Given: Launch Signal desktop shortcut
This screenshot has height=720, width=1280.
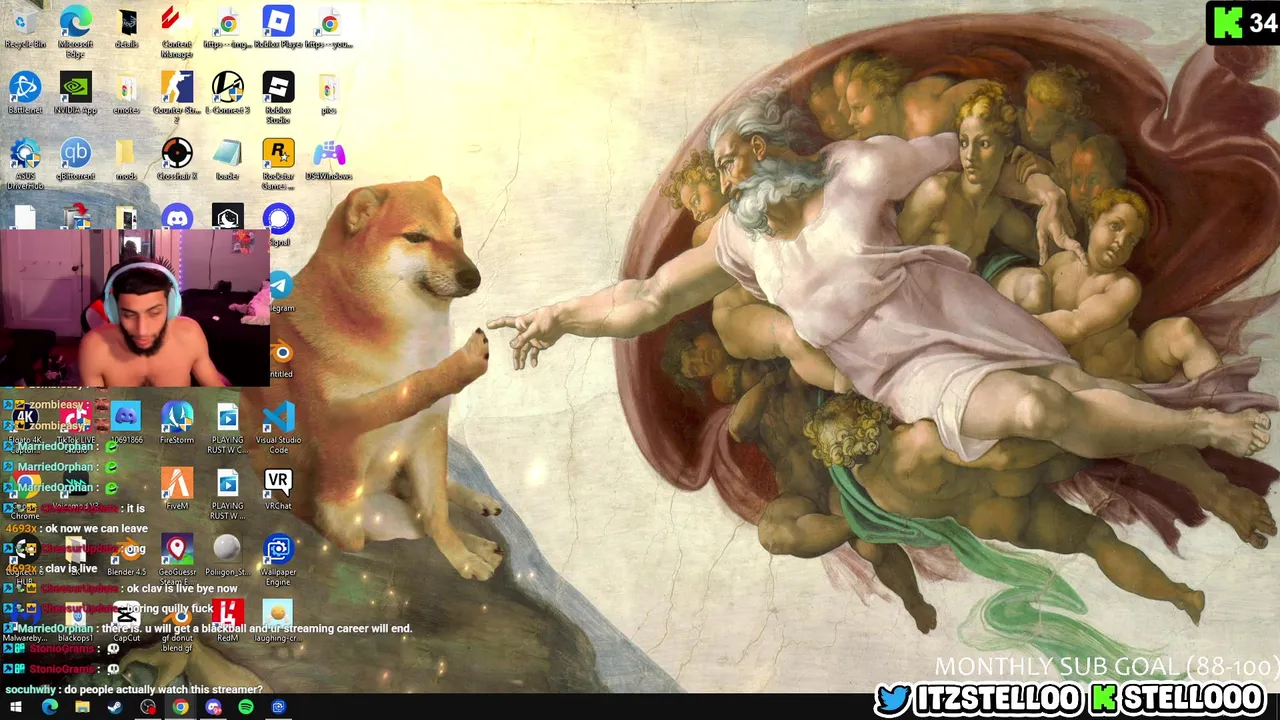Looking at the screenshot, I should coord(279,225).
